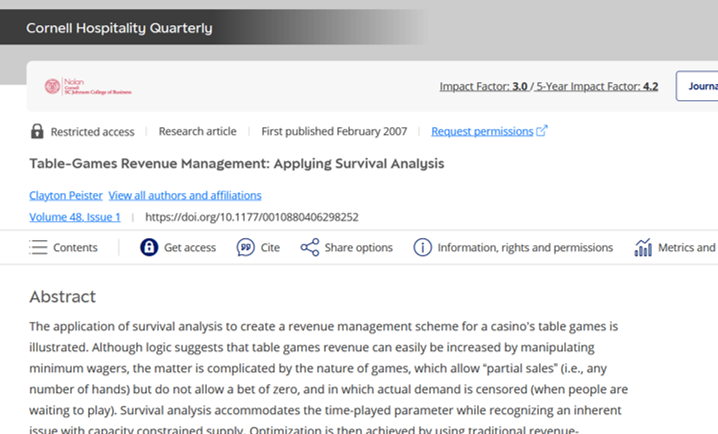This screenshot has height=434, width=718.
Task: Click the Restricted access lock icon
Action: 37,131
